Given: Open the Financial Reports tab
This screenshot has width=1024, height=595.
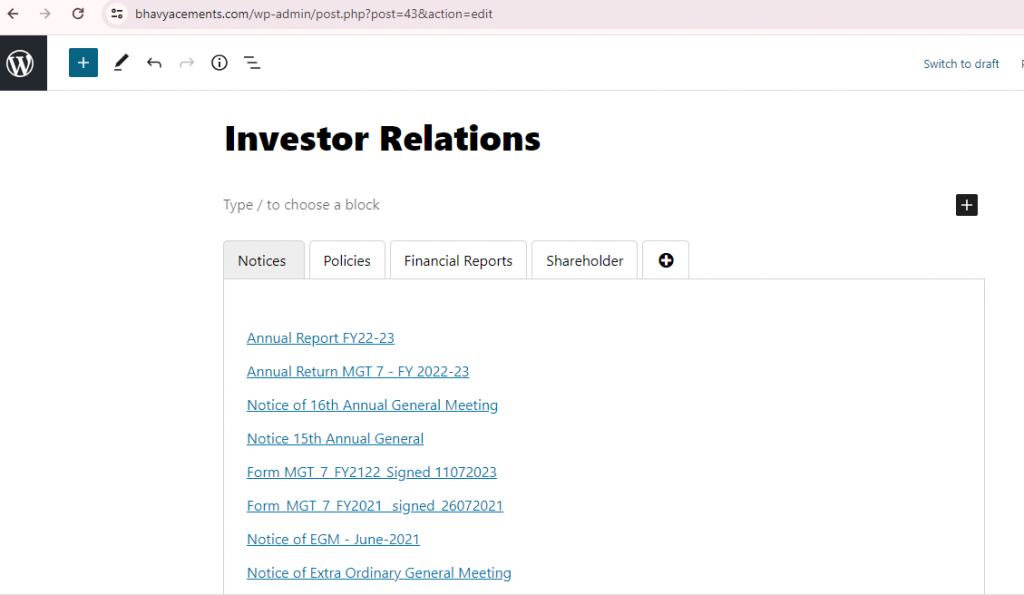Looking at the screenshot, I should [x=458, y=261].
